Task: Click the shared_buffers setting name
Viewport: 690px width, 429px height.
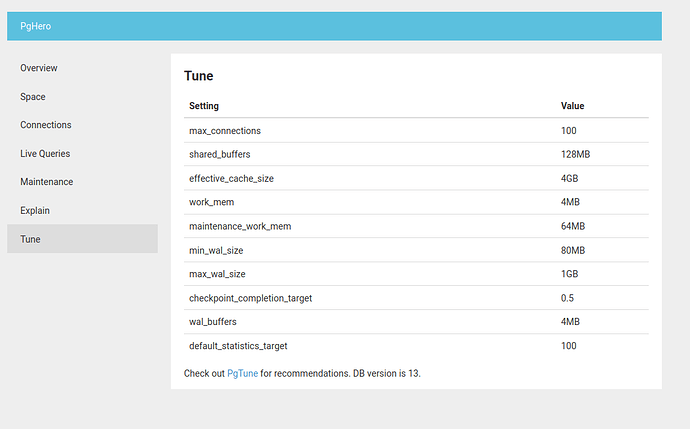Action: pyautogui.click(x=220, y=154)
